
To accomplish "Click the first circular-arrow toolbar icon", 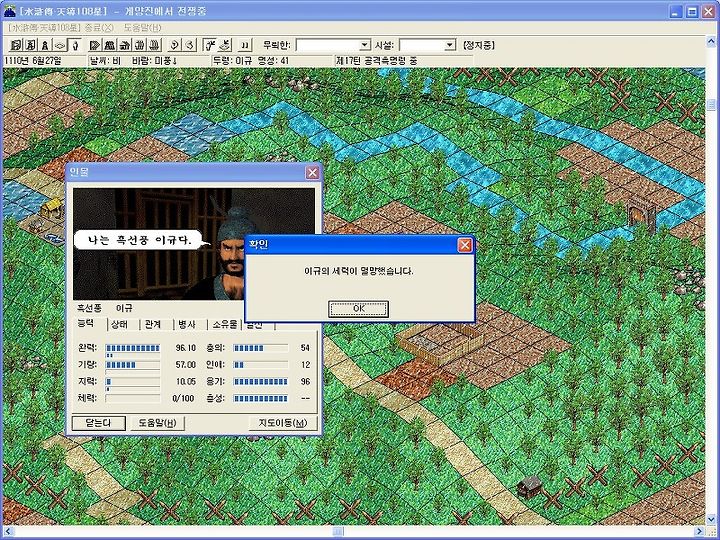I will (x=174, y=45).
